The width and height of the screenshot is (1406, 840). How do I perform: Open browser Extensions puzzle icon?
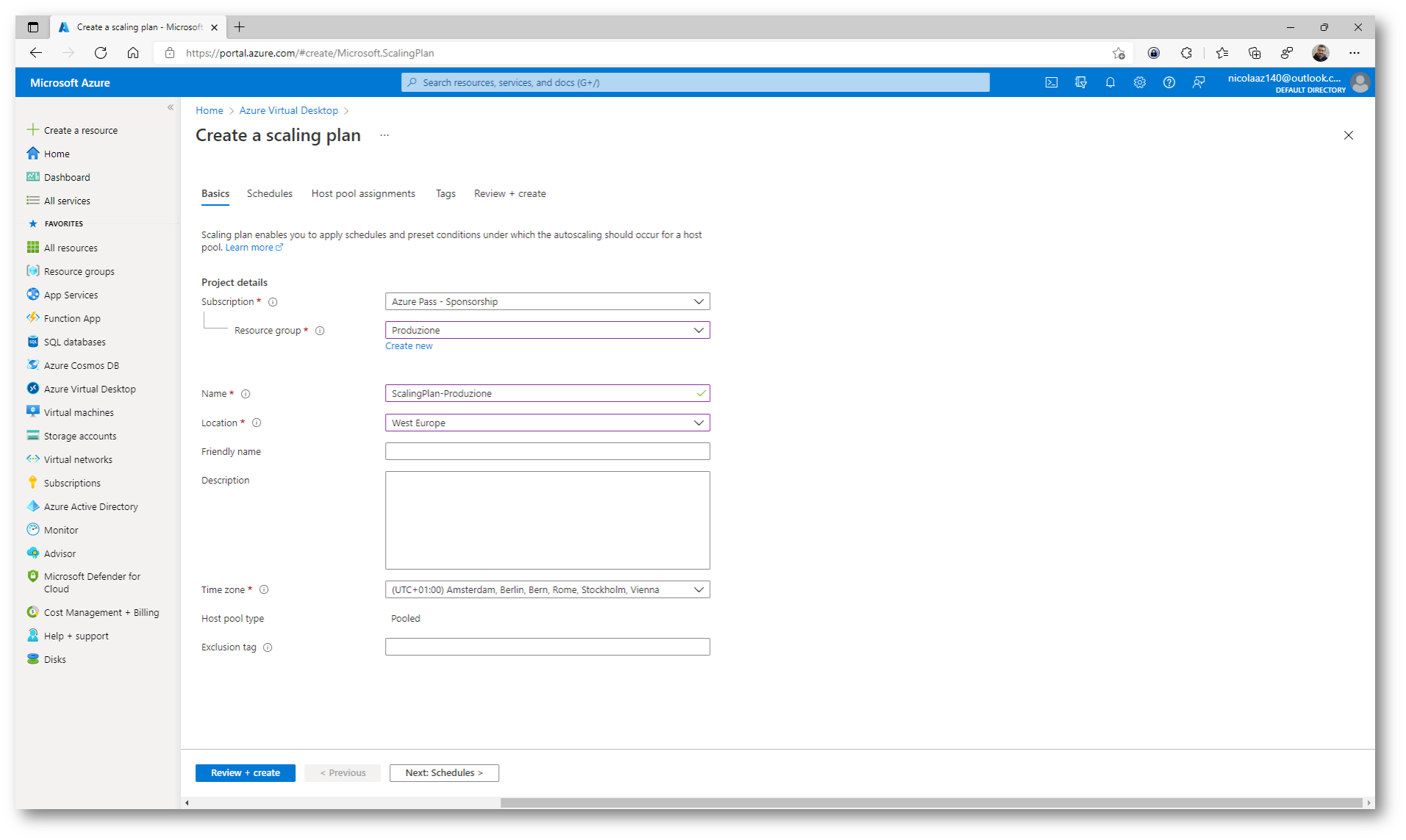coord(1186,53)
